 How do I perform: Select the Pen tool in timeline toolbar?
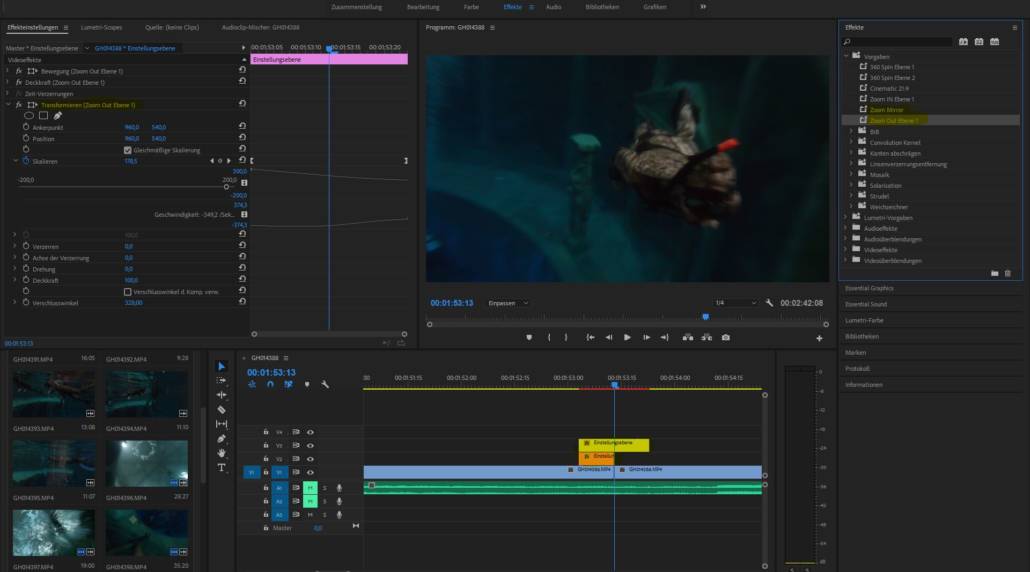(221, 439)
